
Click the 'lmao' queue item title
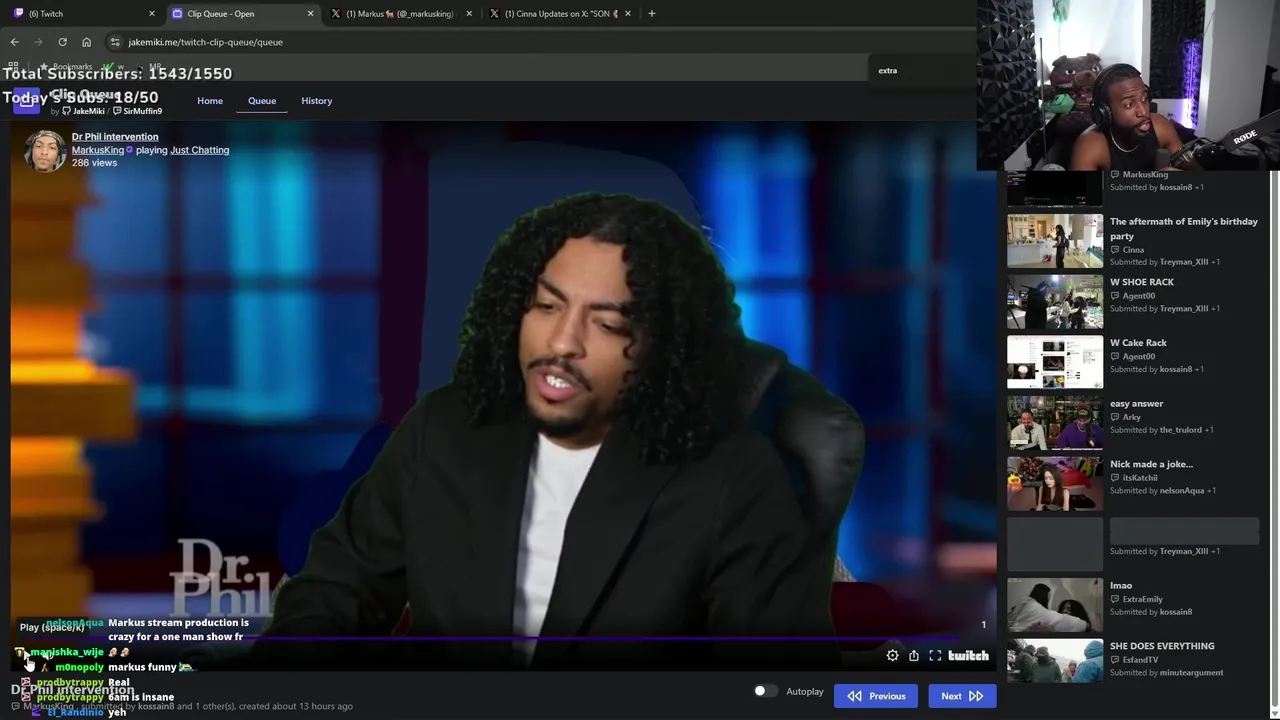click(x=1121, y=586)
